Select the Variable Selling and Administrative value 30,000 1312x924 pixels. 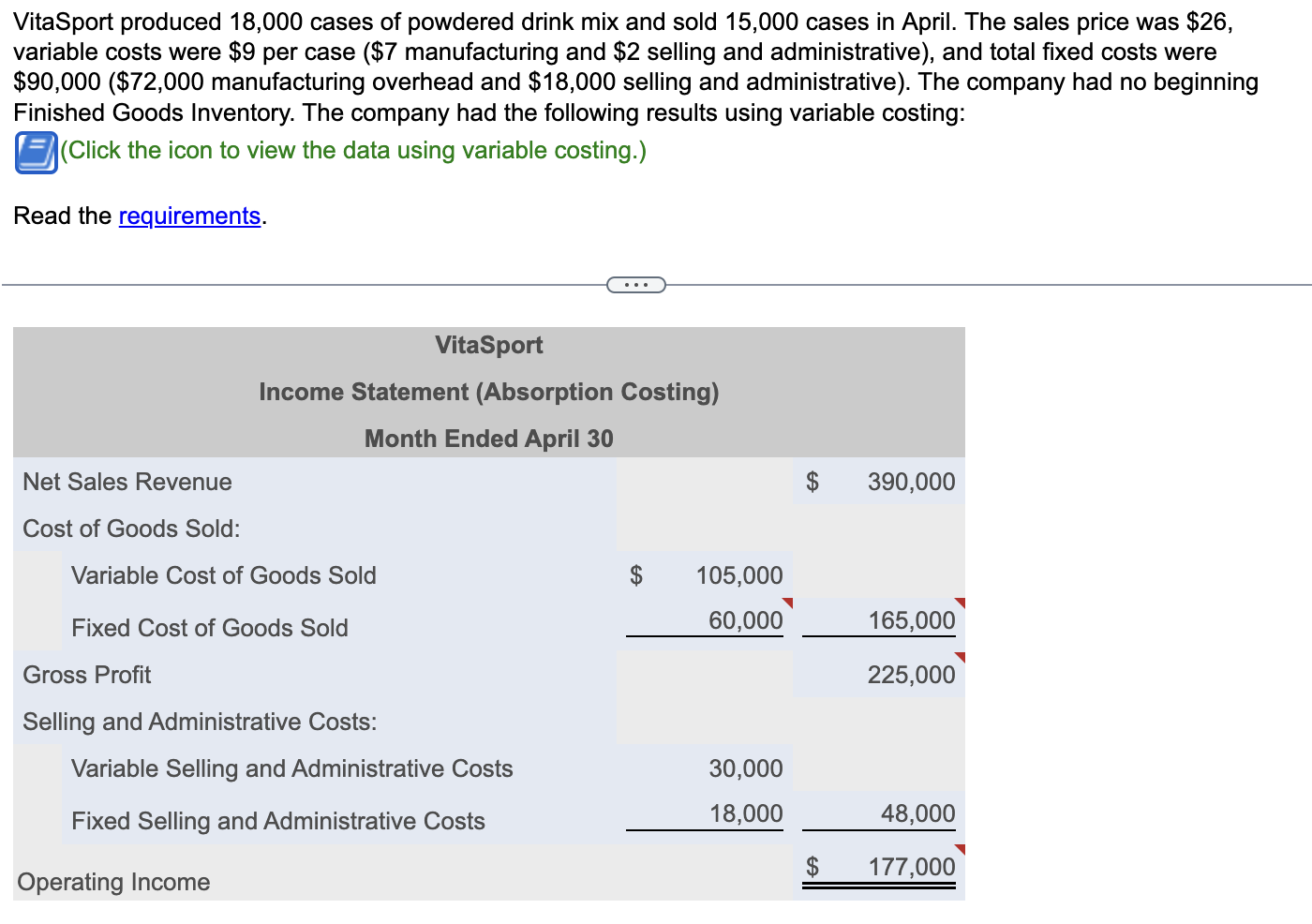745,768
